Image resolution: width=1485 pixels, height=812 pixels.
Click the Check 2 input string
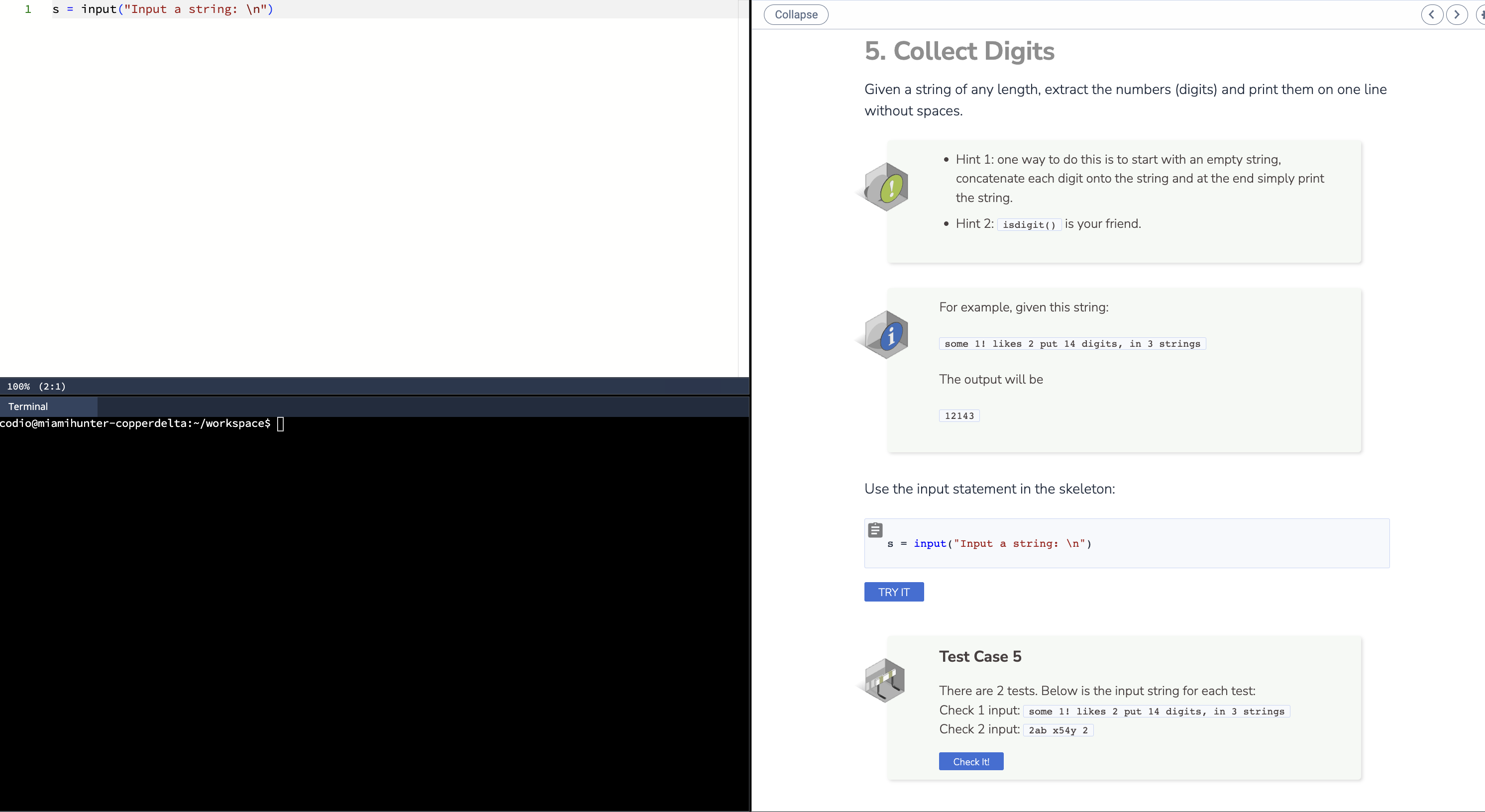(x=1058, y=730)
